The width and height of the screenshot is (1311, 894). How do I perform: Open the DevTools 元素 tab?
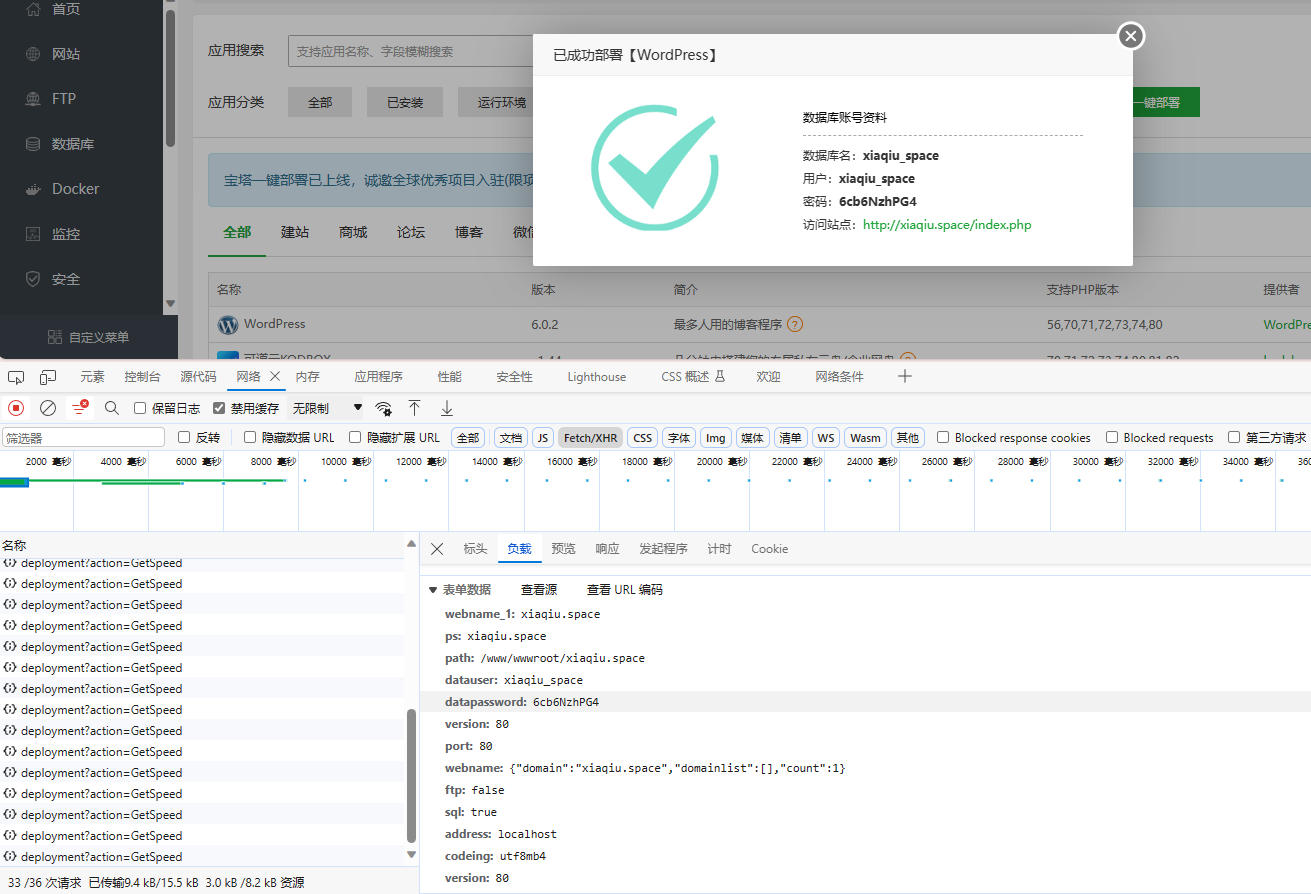pos(92,377)
